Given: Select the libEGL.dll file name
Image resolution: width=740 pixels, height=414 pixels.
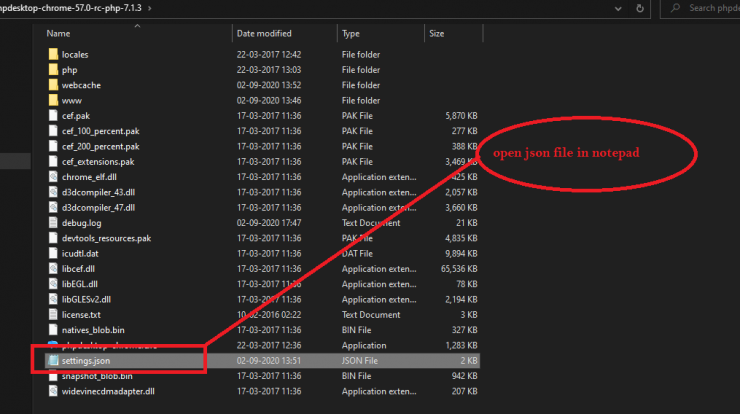Looking at the screenshot, I should pos(80,284).
